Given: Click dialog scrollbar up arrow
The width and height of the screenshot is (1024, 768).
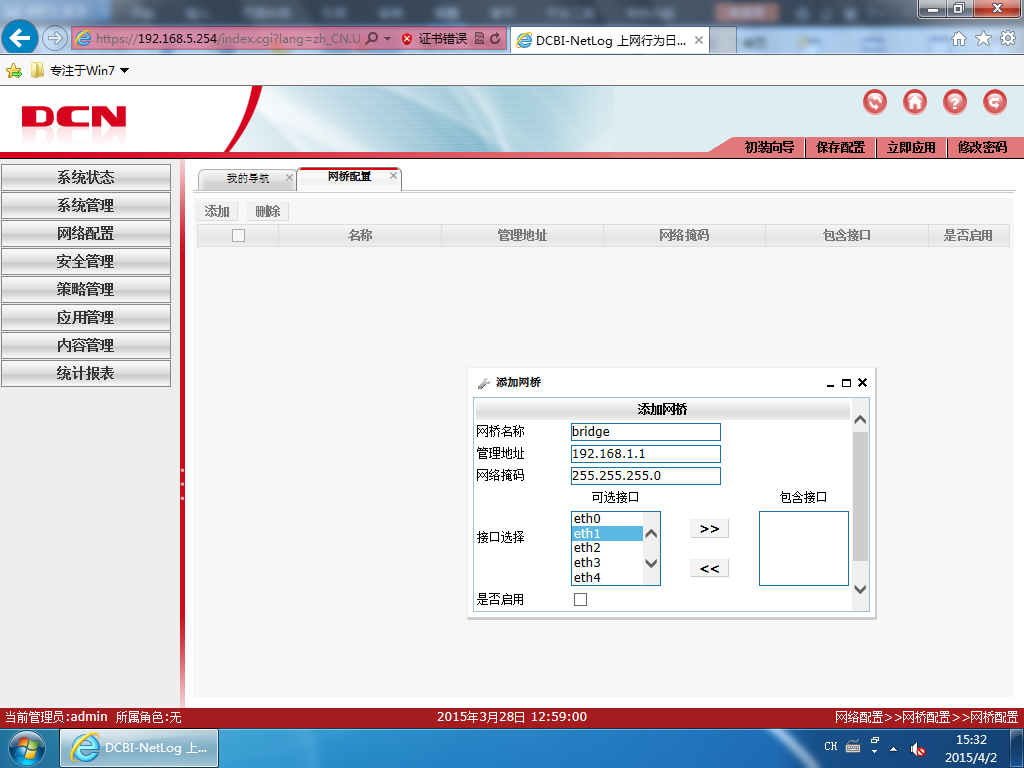Looking at the screenshot, I should point(860,420).
